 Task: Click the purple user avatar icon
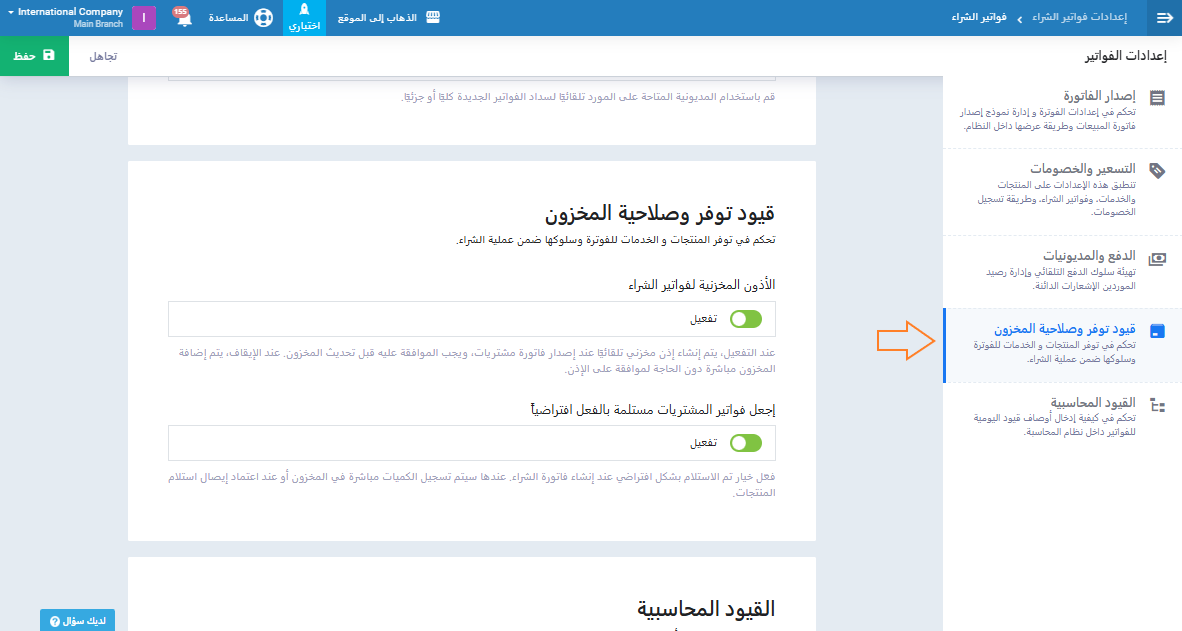pyautogui.click(x=144, y=18)
